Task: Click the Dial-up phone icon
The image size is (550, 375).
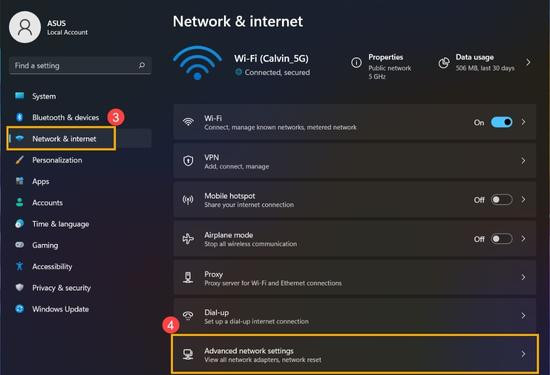Action: pyautogui.click(x=188, y=315)
